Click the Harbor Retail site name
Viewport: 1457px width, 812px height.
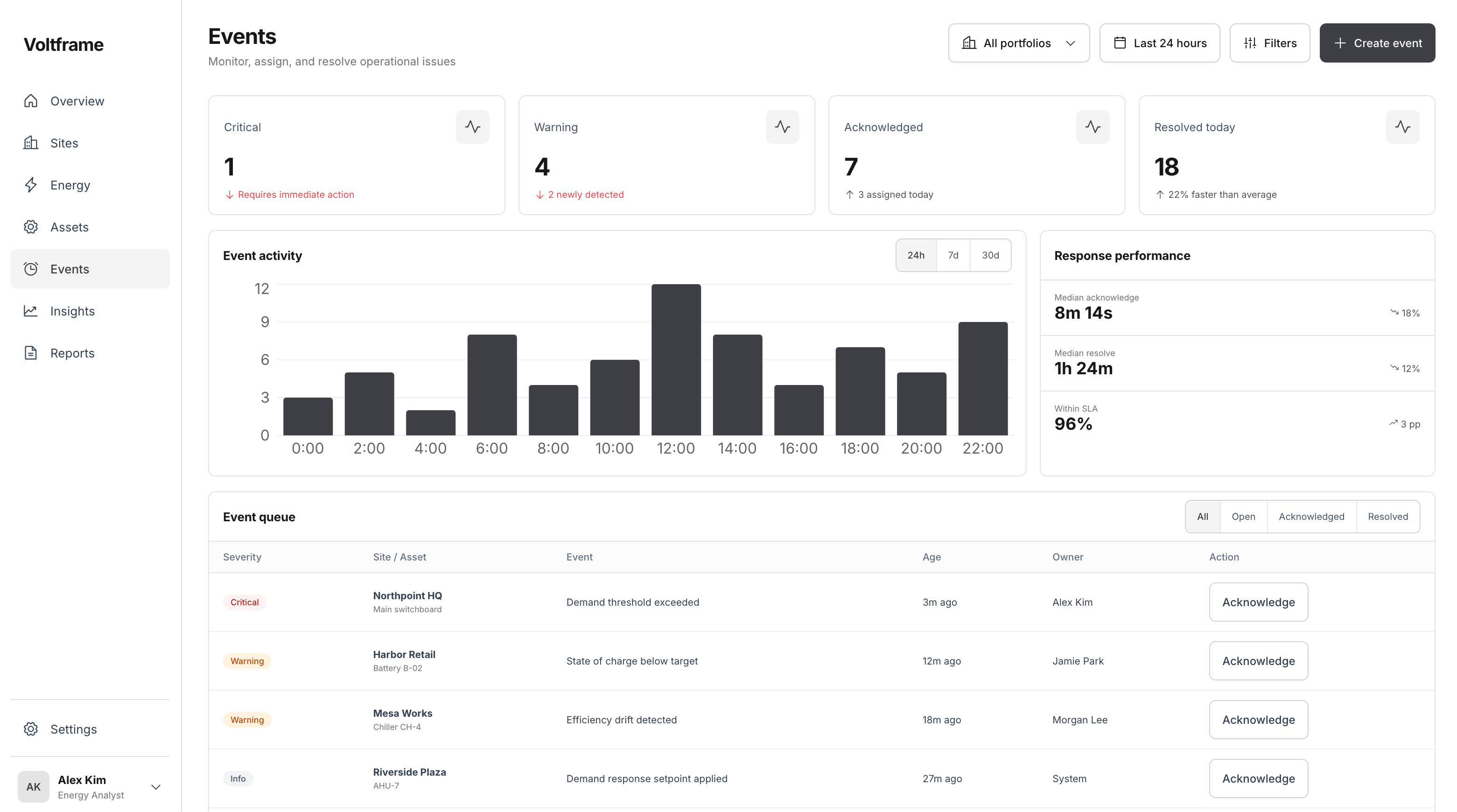404,654
